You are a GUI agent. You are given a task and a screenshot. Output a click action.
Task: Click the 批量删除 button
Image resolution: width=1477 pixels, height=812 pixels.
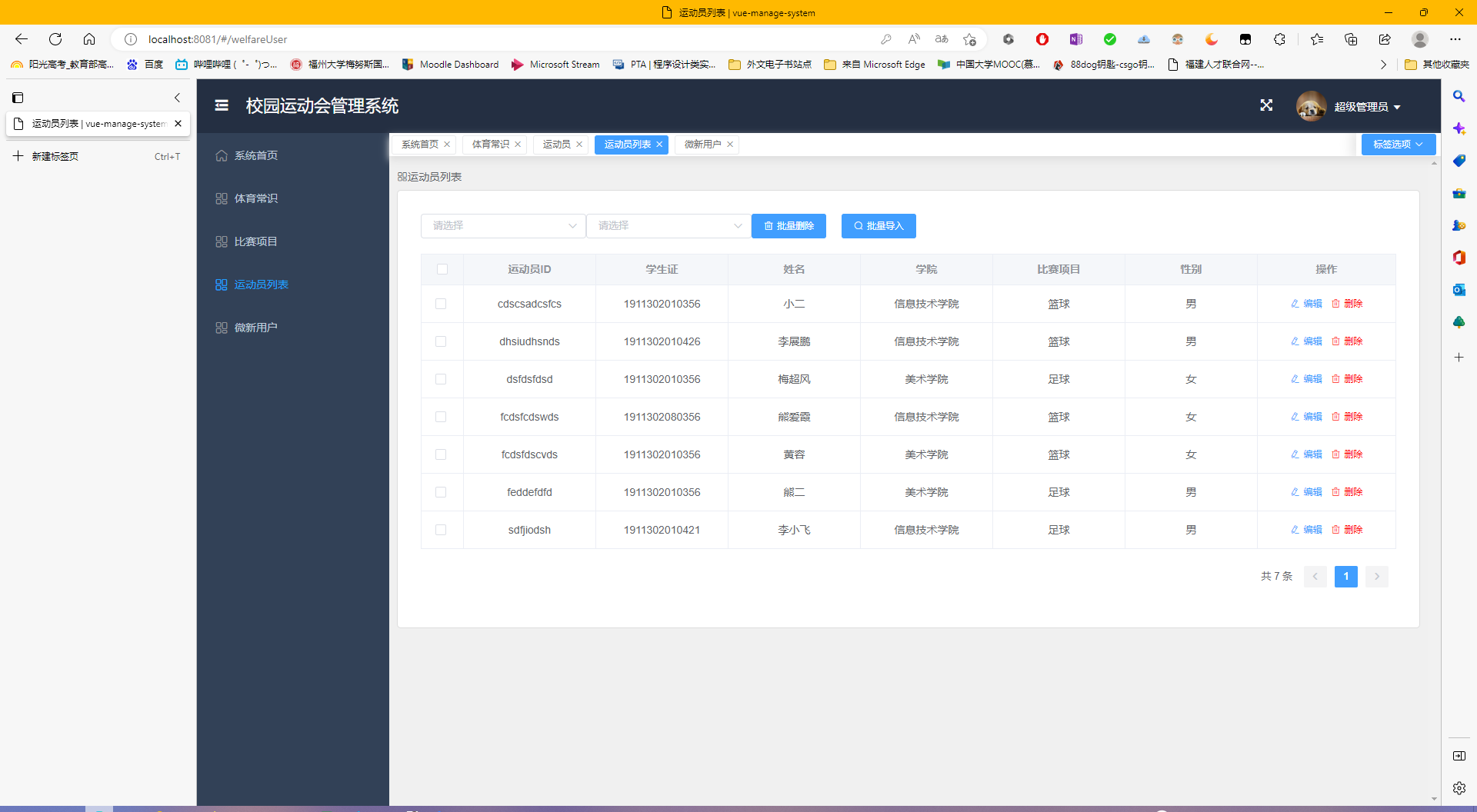pyautogui.click(x=789, y=226)
